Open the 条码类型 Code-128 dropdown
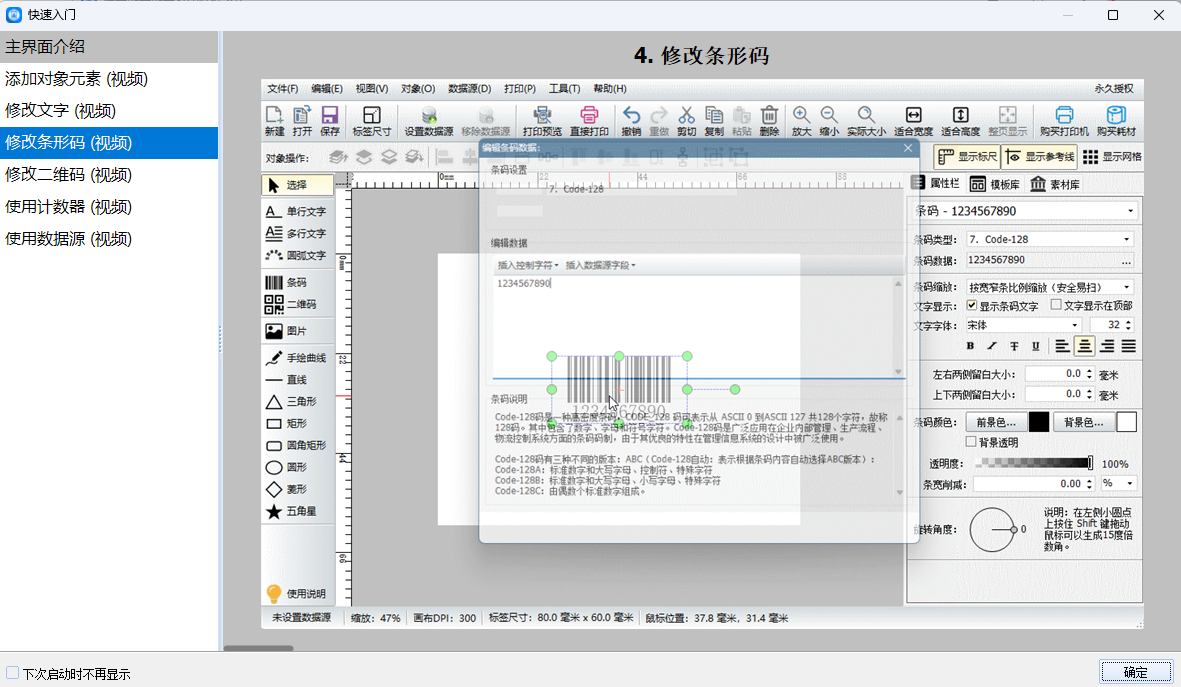This screenshot has width=1181, height=687. [x=1049, y=239]
